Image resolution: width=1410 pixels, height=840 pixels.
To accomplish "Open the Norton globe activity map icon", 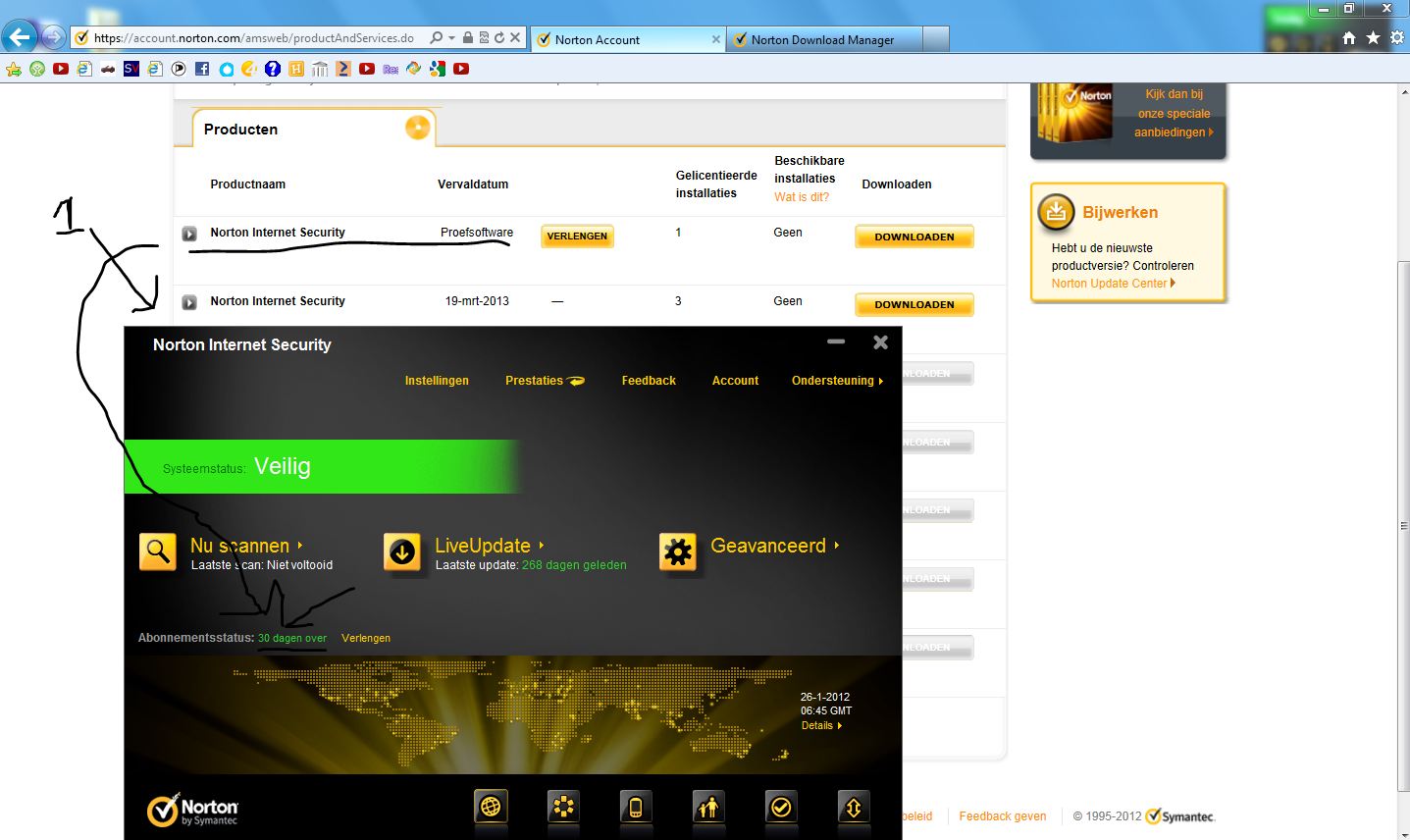I will (491, 807).
